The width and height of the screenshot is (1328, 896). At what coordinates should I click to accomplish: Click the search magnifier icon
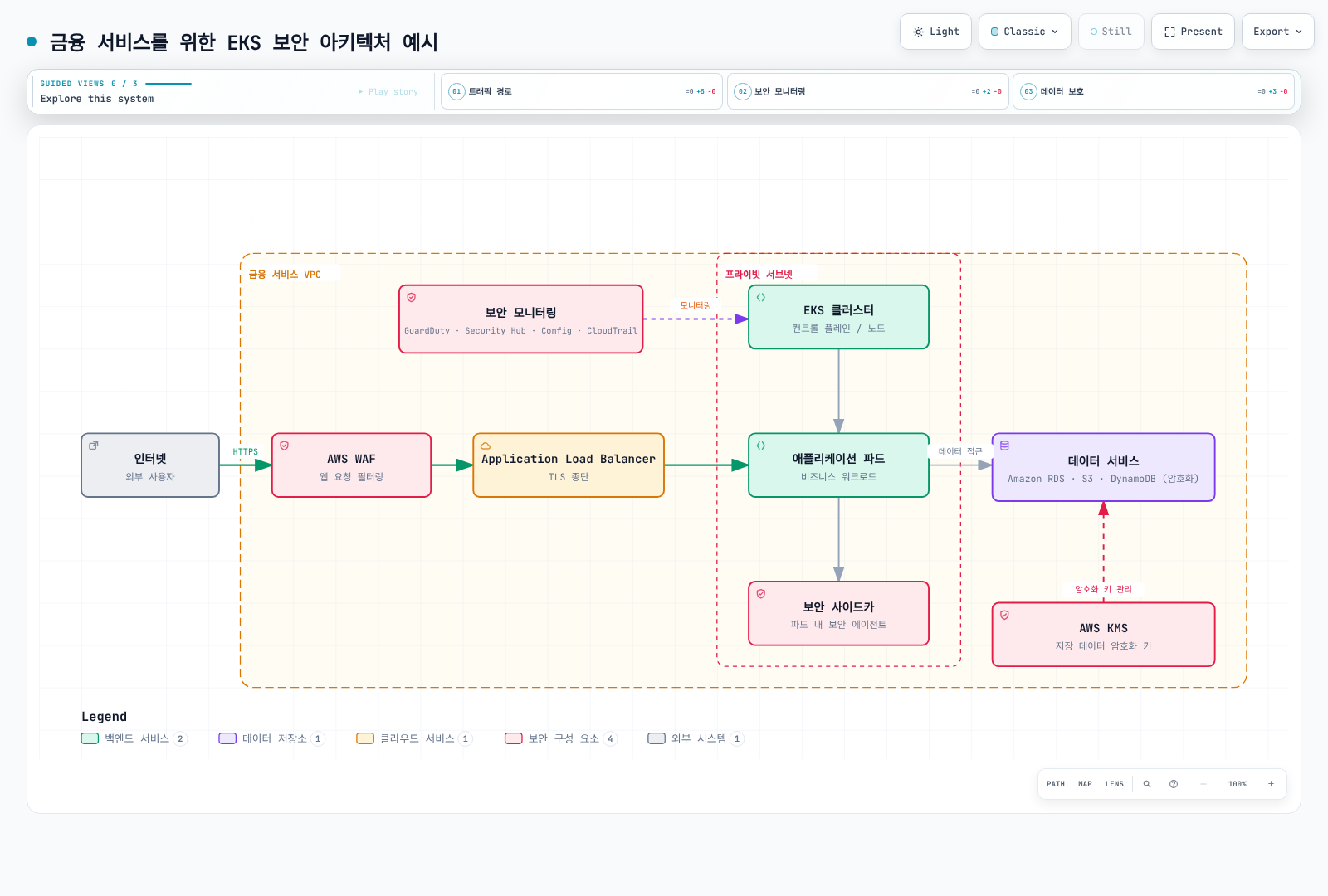click(x=1147, y=784)
